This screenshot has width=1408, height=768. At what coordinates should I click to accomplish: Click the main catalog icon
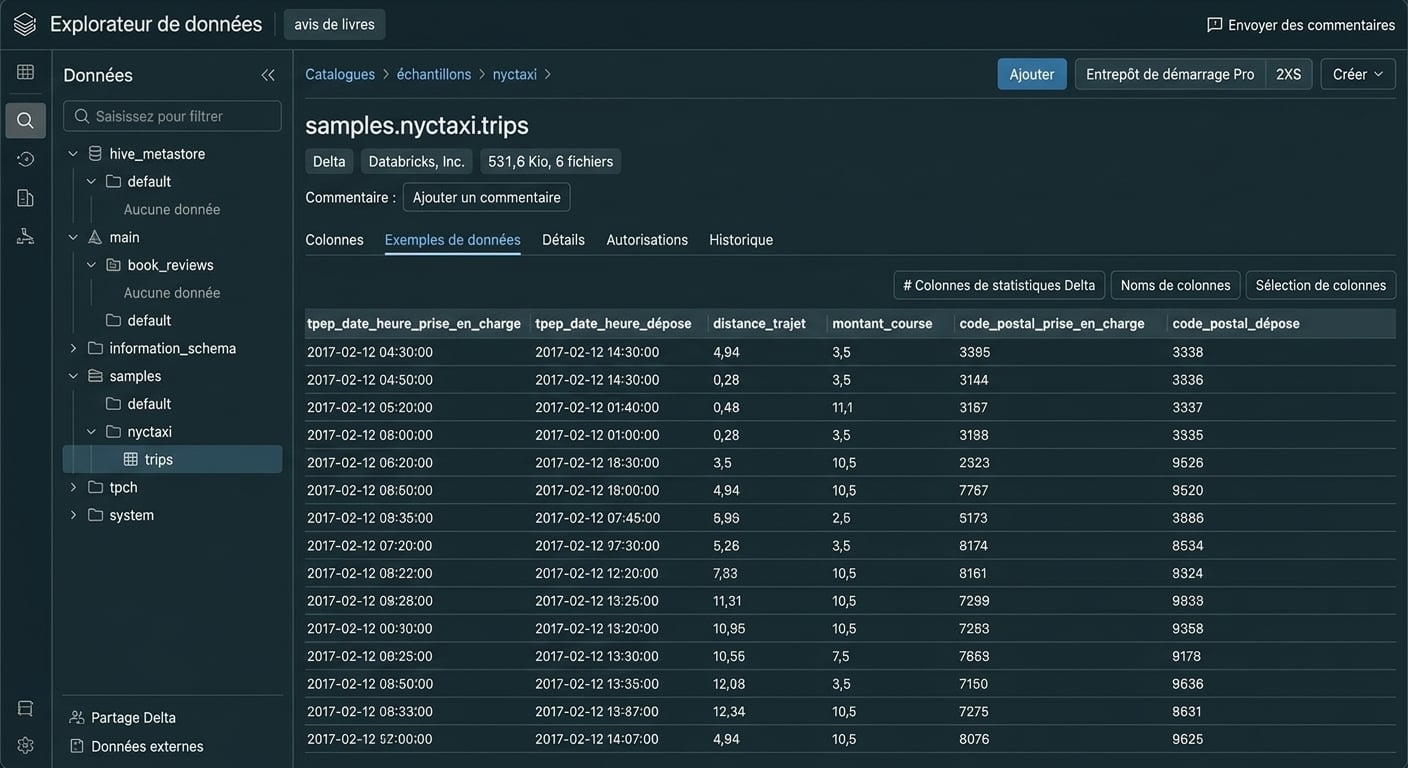coord(95,237)
